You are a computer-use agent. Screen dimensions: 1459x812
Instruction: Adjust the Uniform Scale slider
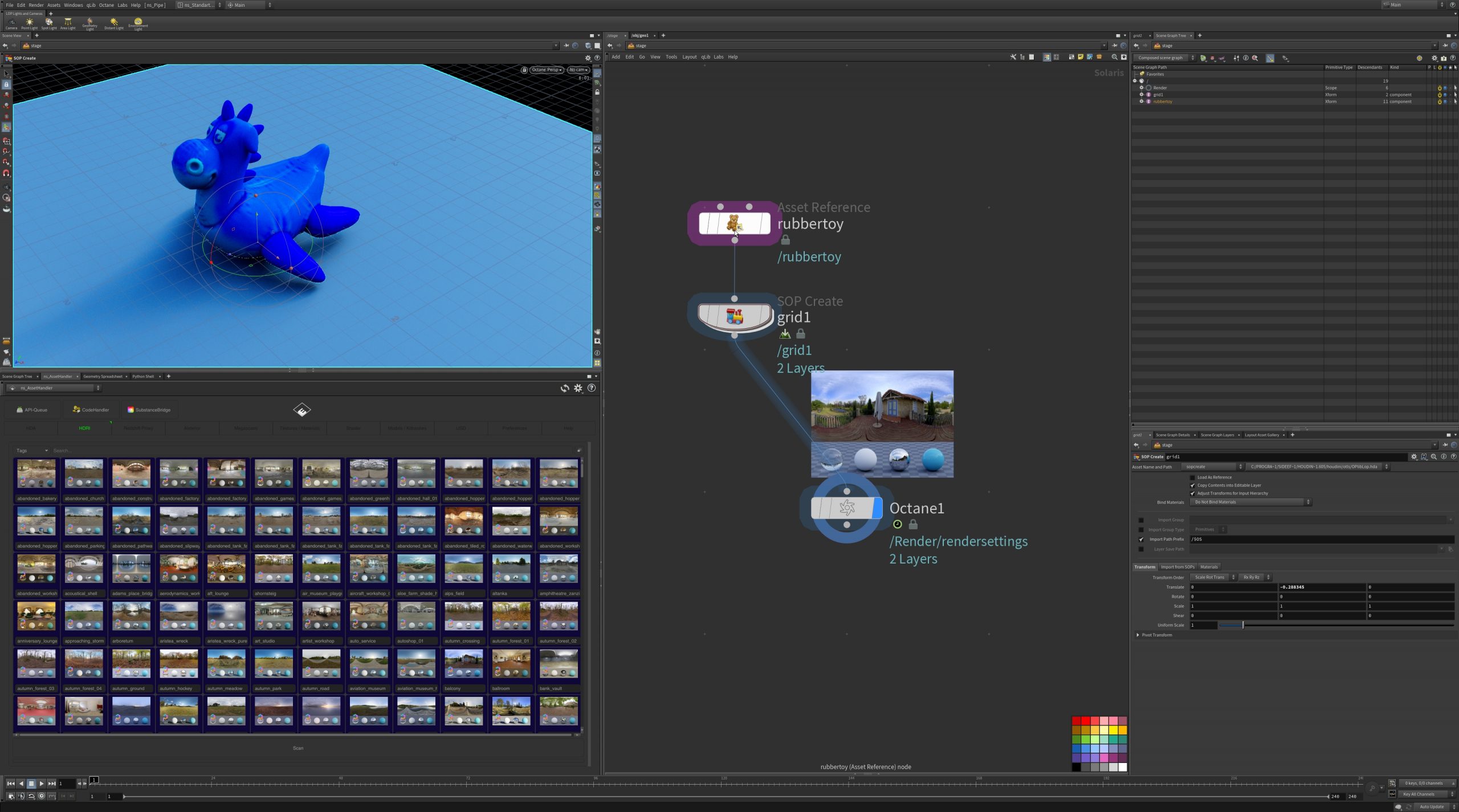(x=1242, y=625)
